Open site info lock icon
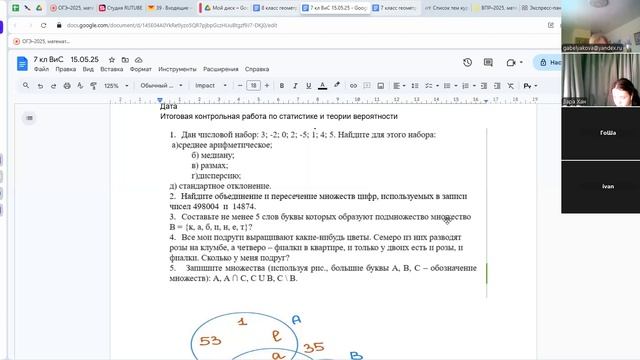The width and height of the screenshot is (640, 360). coord(59,25)
